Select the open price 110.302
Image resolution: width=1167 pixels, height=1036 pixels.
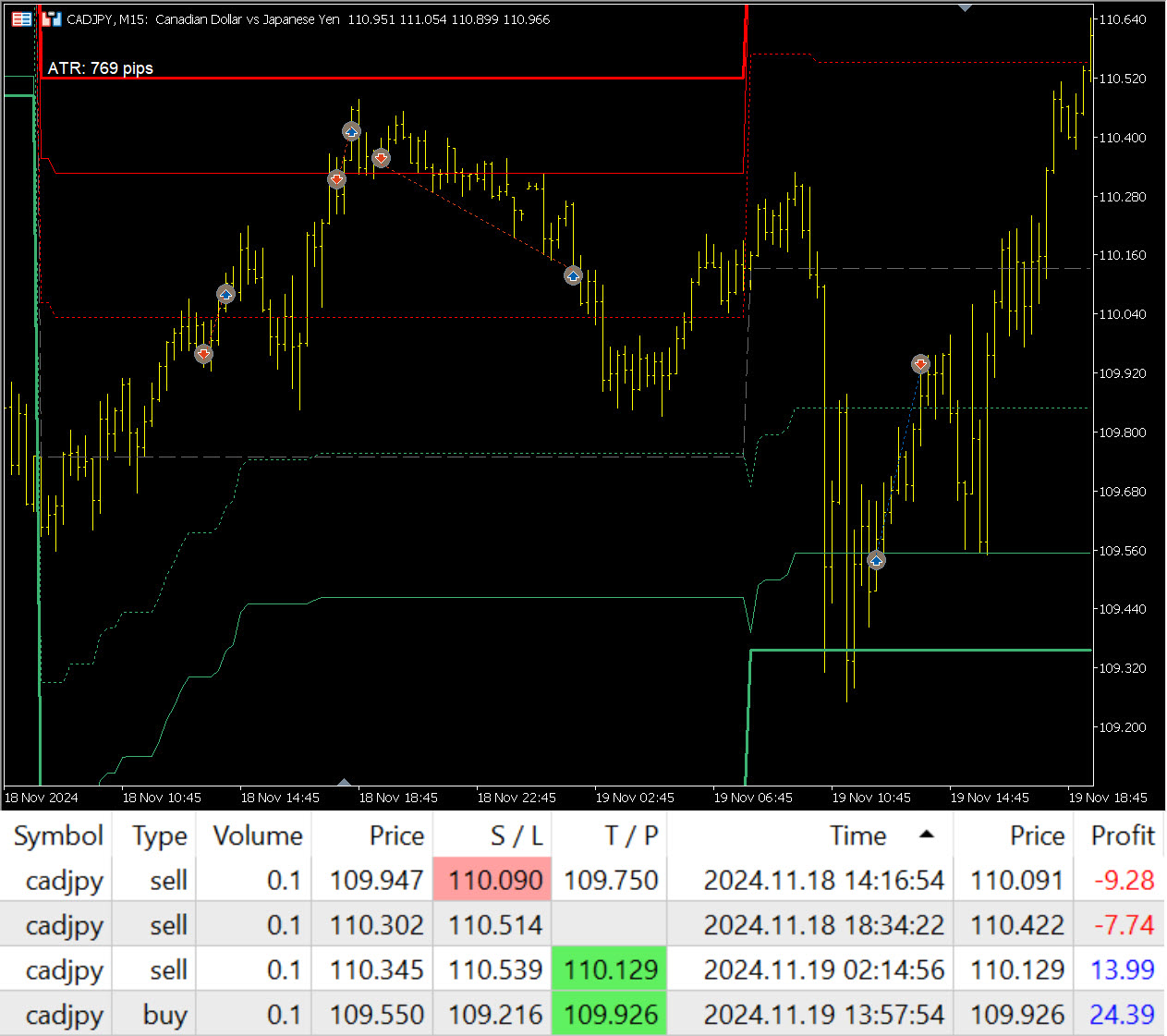pyautogui.click(x=376, y=925)
